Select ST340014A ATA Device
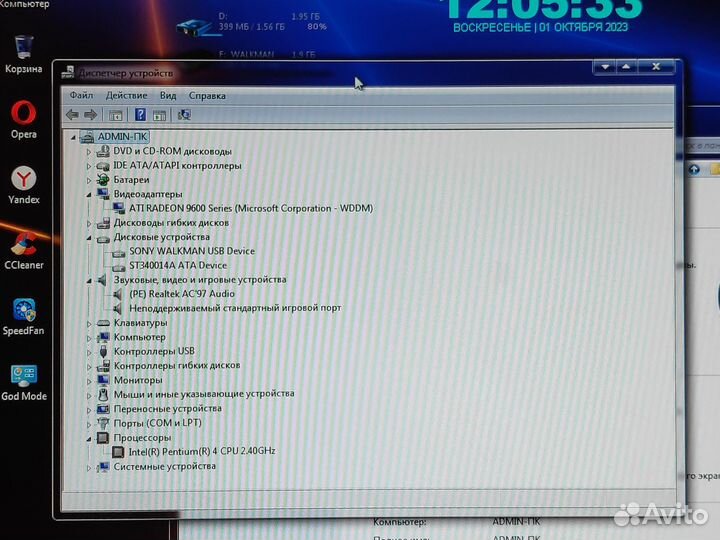The image size is (720, 540). 178,265
